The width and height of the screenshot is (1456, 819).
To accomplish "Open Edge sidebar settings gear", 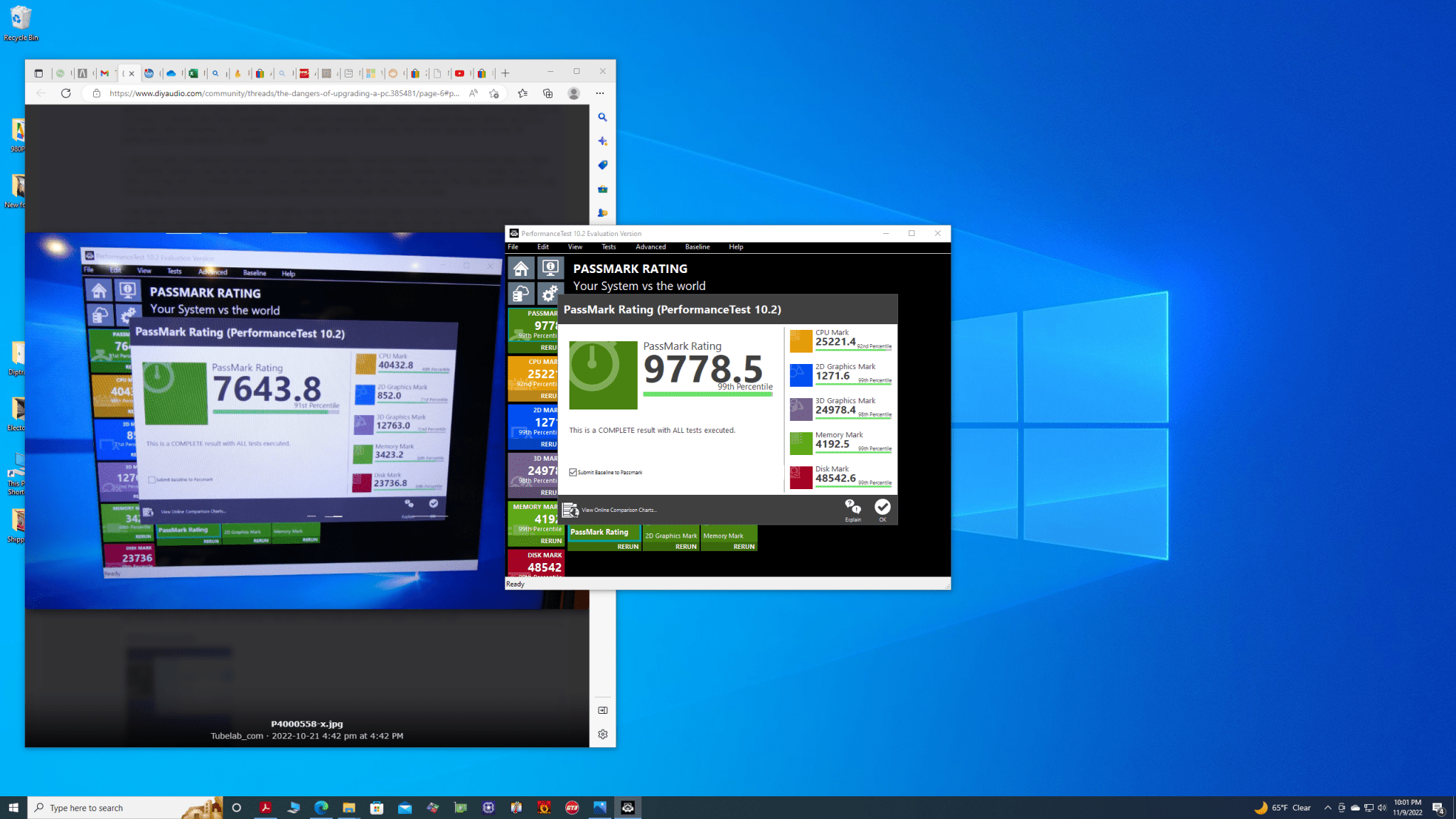I will (602, 734).
